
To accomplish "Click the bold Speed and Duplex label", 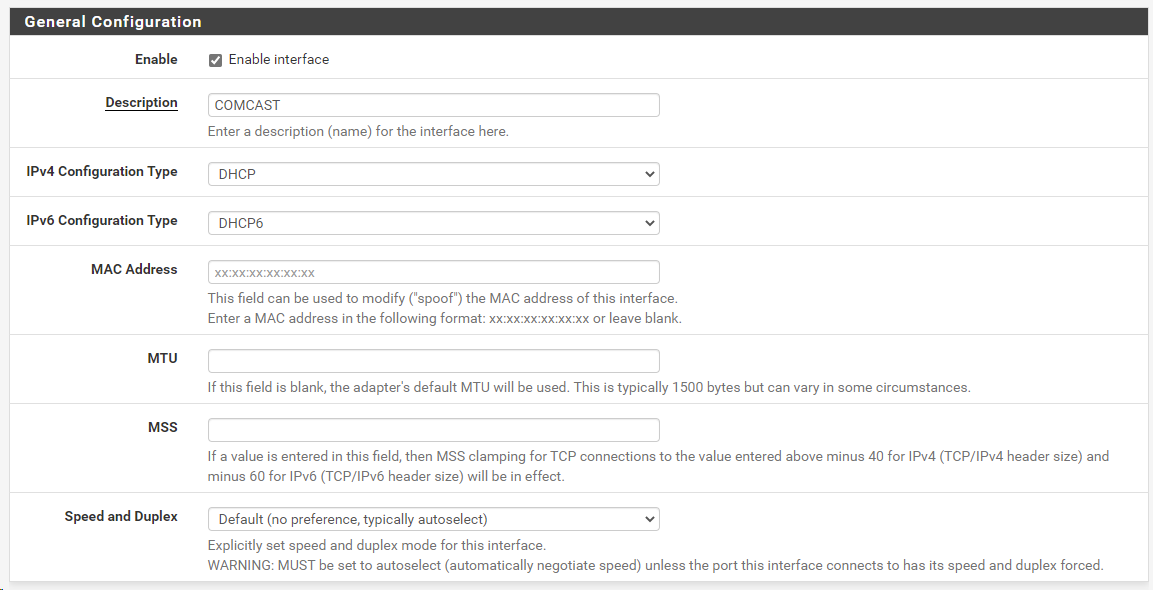I will coord(121,516).
